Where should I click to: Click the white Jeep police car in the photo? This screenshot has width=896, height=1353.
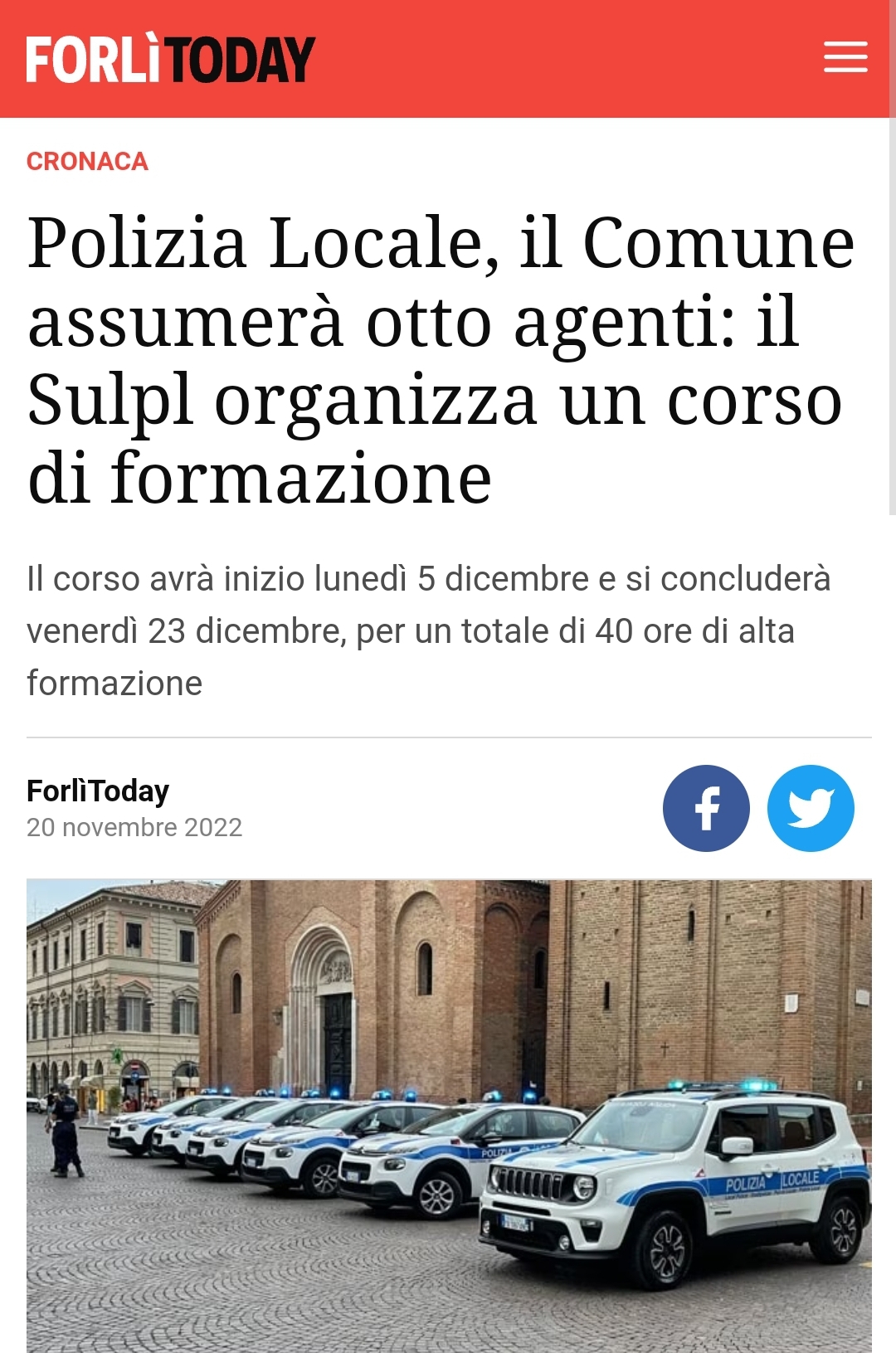pos(675,1182)
